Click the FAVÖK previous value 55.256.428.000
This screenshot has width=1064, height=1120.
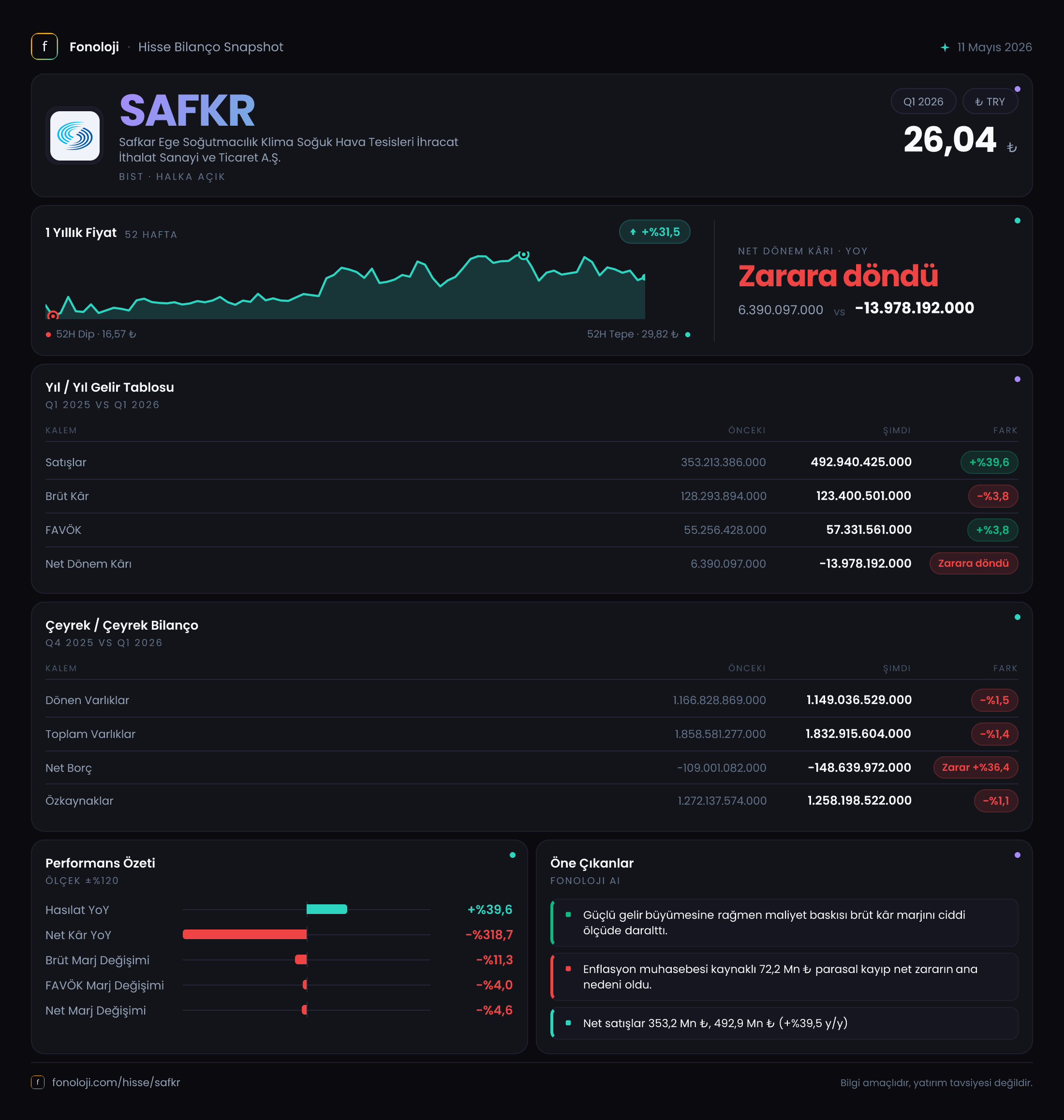point(725,530)
